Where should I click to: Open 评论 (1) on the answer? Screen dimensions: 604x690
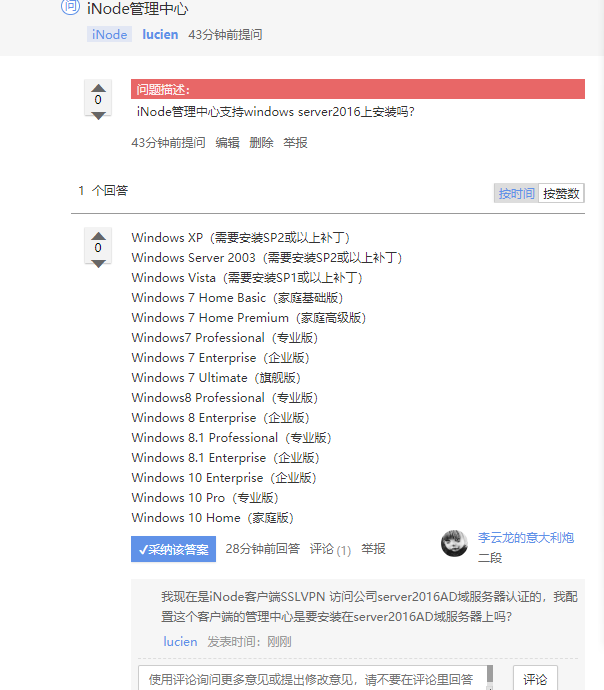coord(330,549)
